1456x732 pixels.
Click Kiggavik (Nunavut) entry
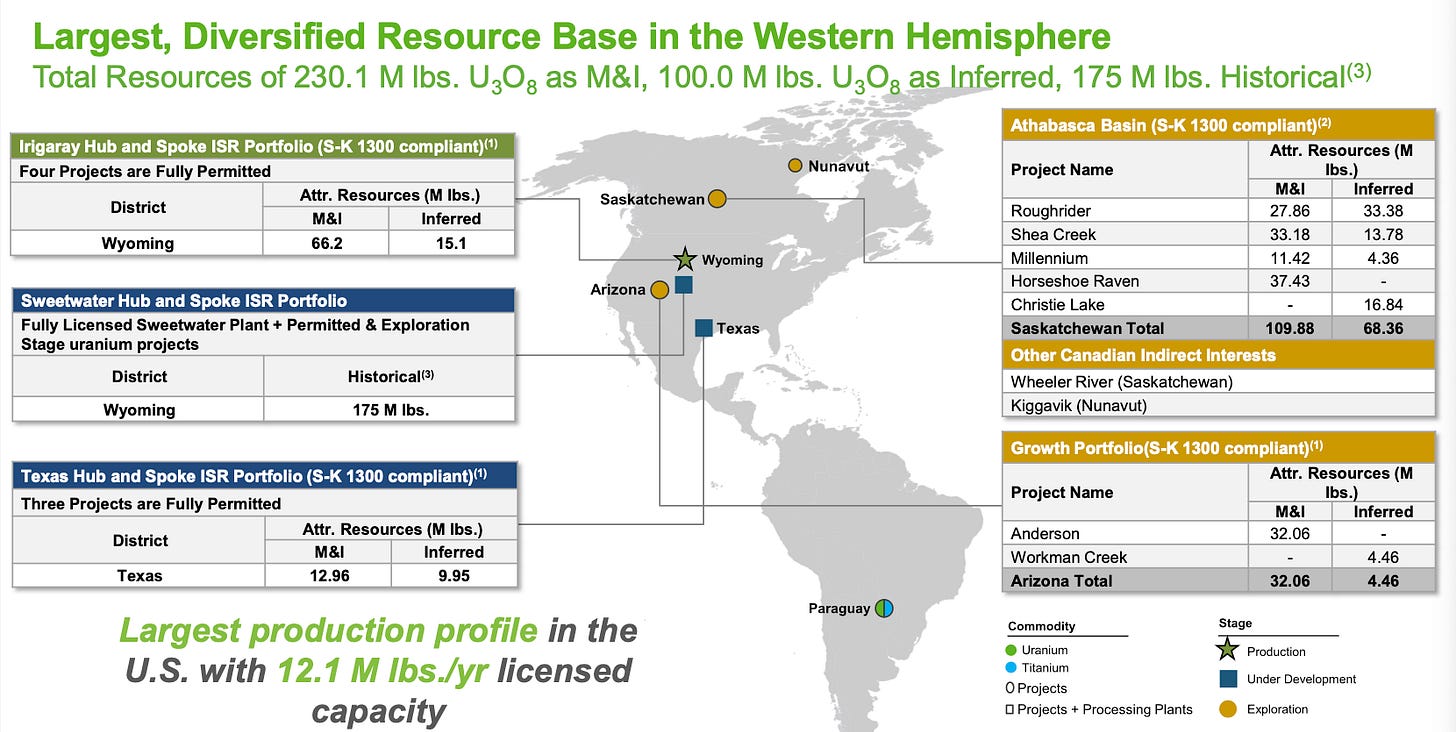(1079, 405)
